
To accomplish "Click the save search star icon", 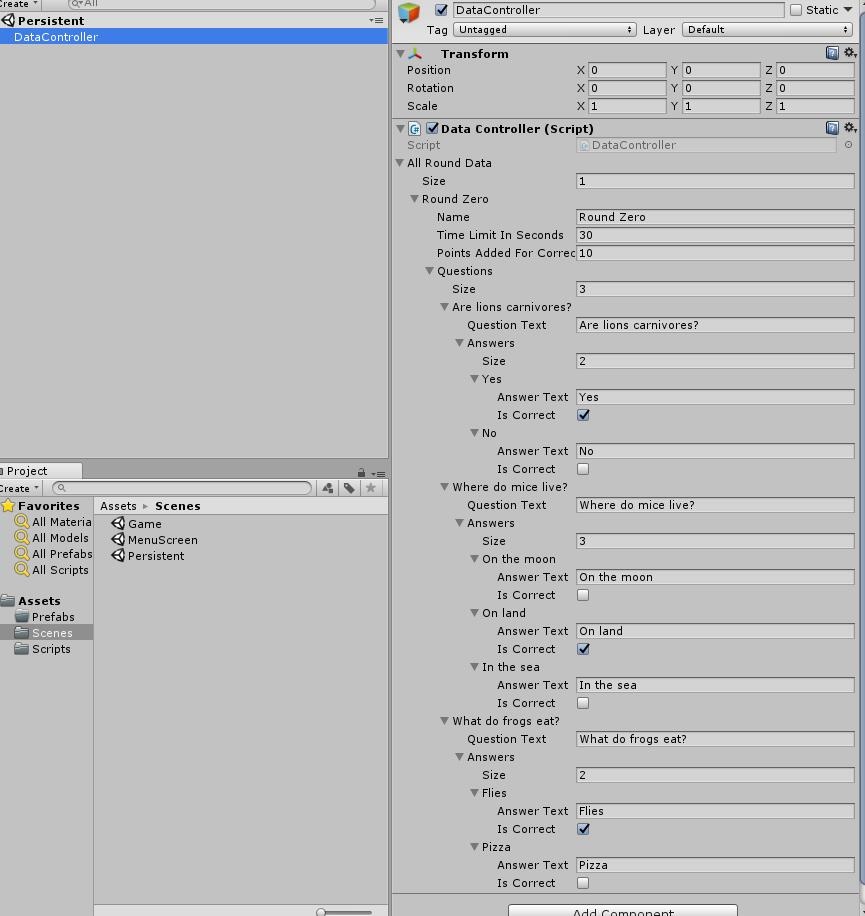I will 370,488.
